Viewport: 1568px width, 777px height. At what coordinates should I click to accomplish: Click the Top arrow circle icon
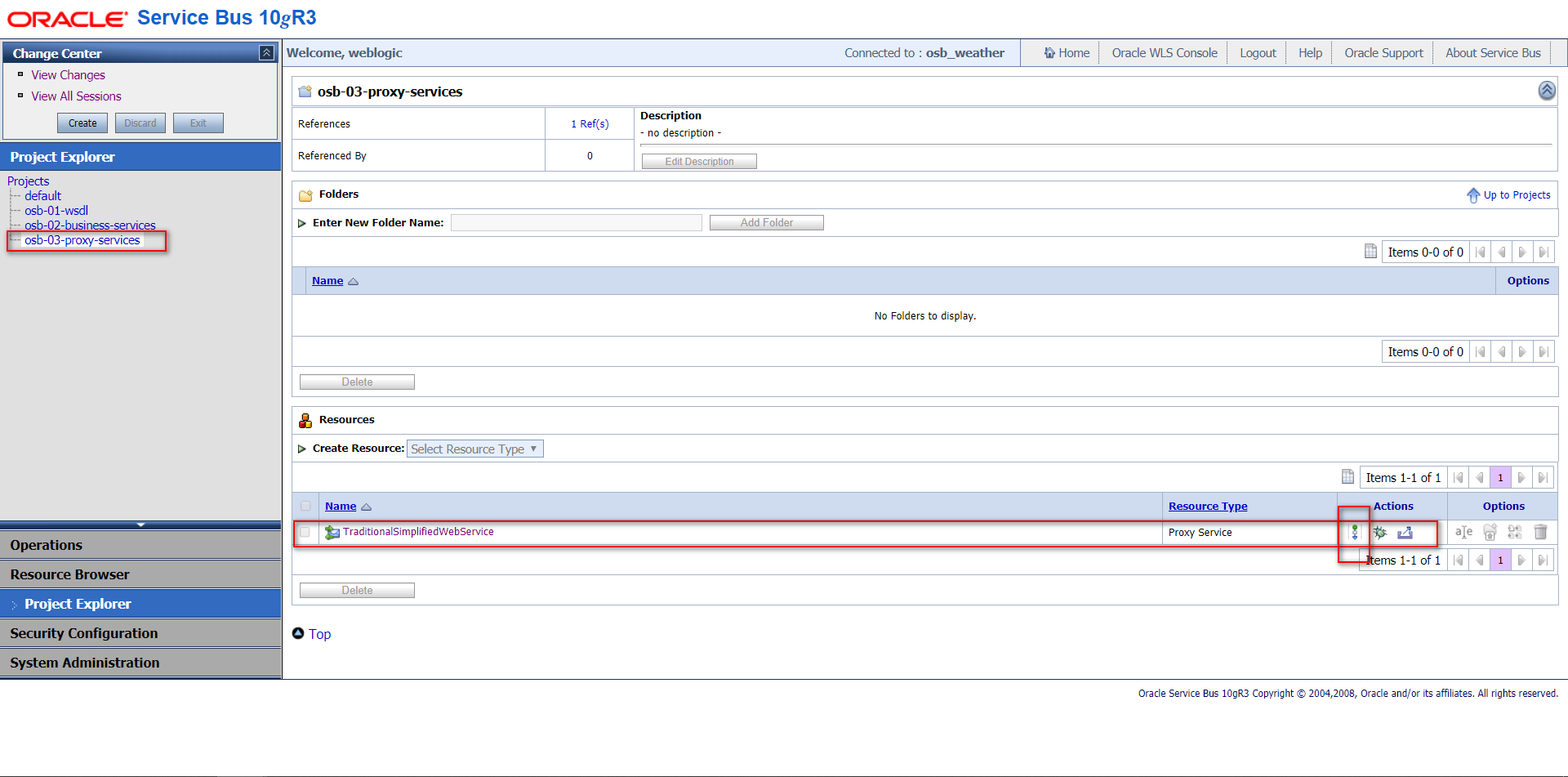[x=298, y=633]
